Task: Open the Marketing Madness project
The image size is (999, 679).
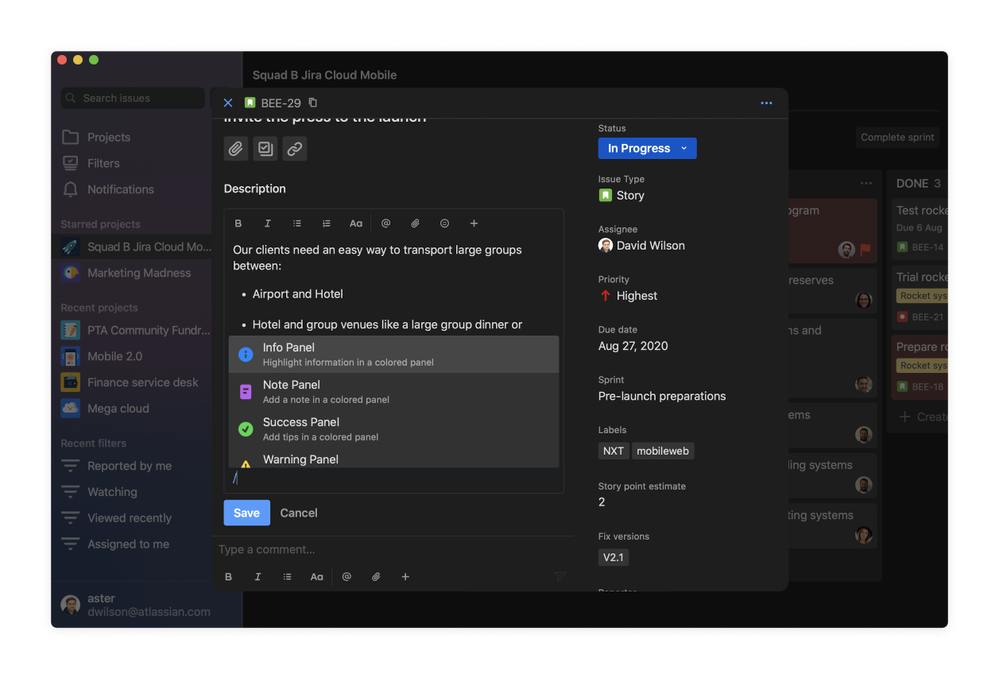Action: [x=126, y=273]
